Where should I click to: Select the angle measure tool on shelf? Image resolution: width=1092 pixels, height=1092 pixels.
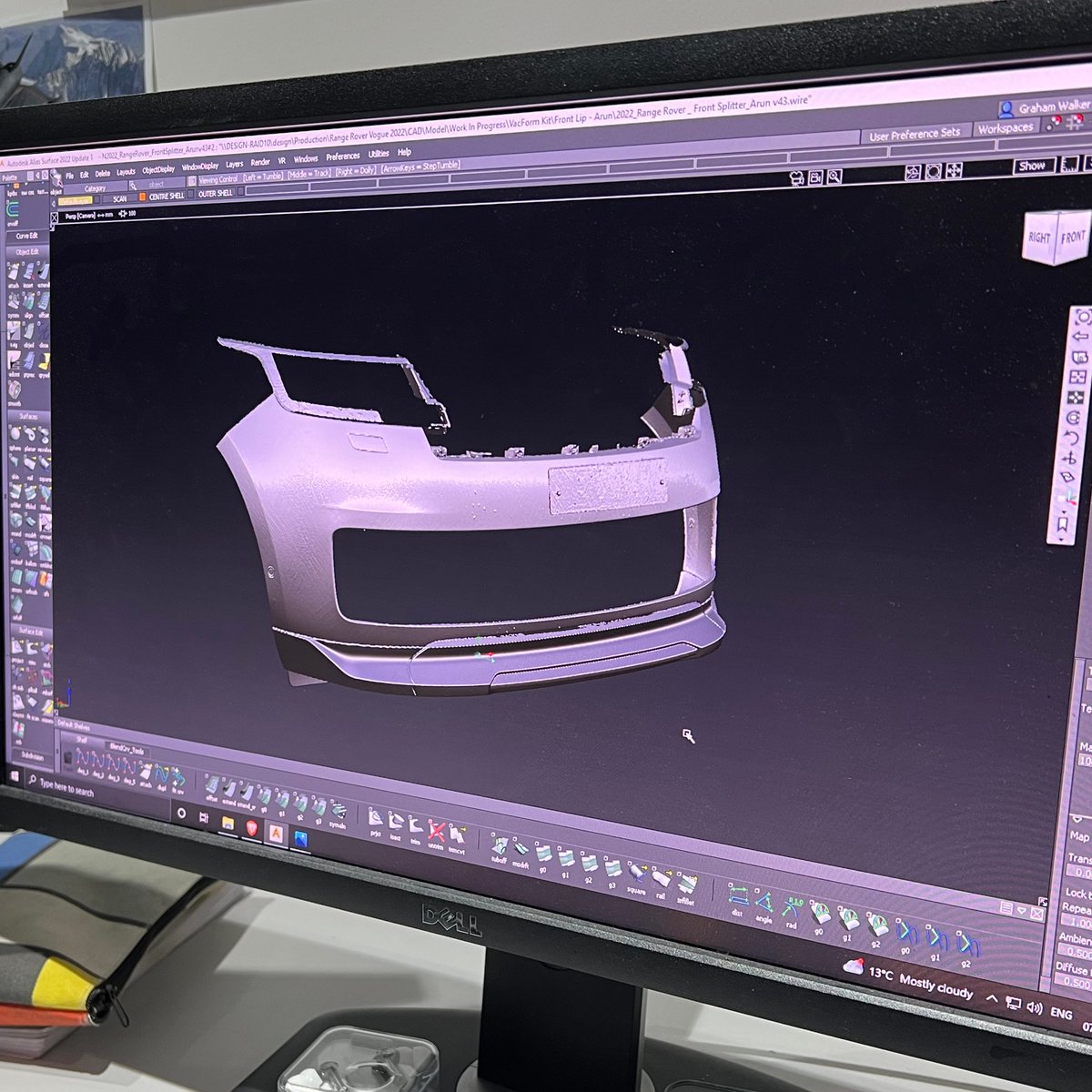point(764,906)
